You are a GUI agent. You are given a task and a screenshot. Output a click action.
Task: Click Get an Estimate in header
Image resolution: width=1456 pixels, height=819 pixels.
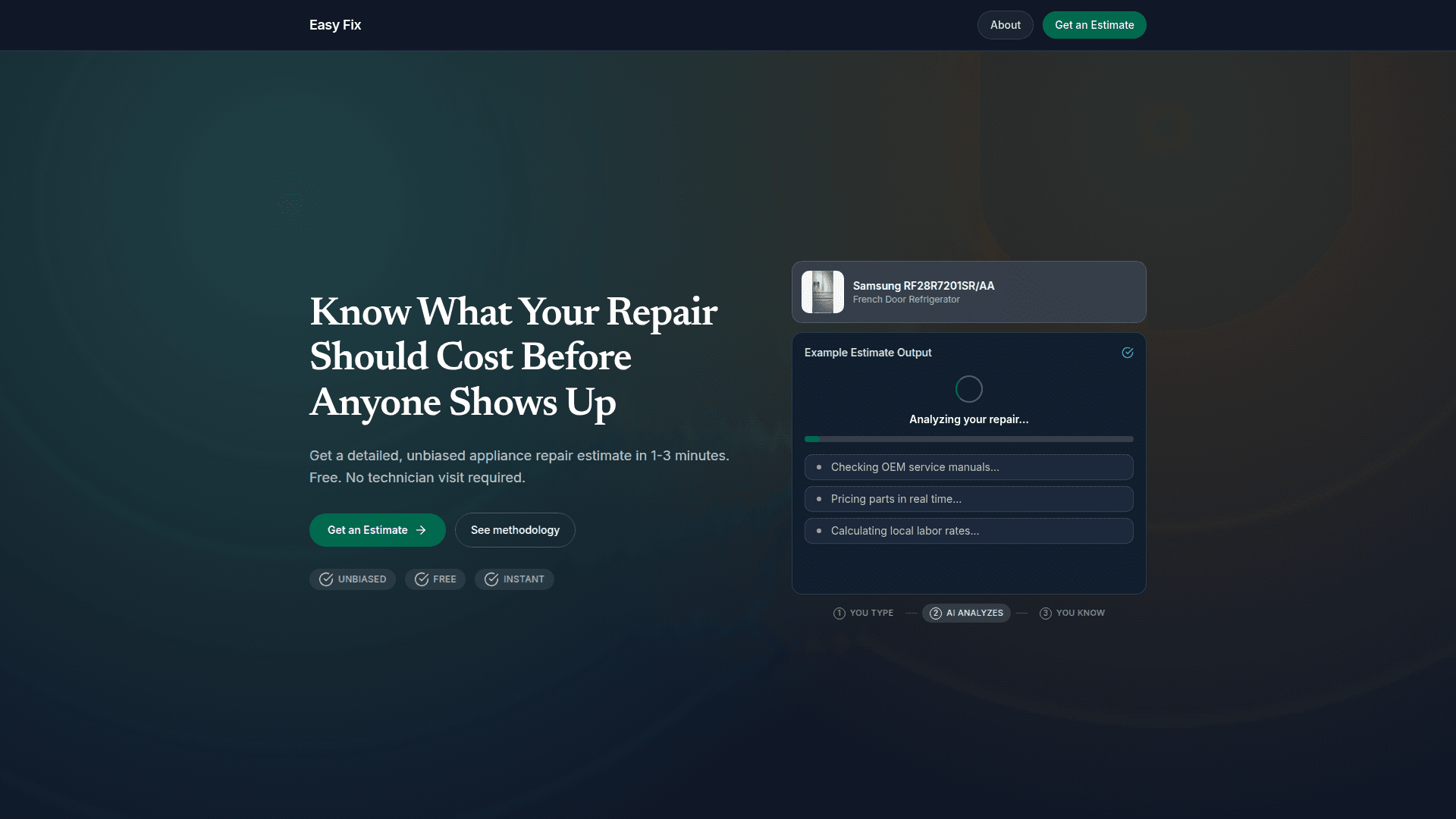point(1094,25)
